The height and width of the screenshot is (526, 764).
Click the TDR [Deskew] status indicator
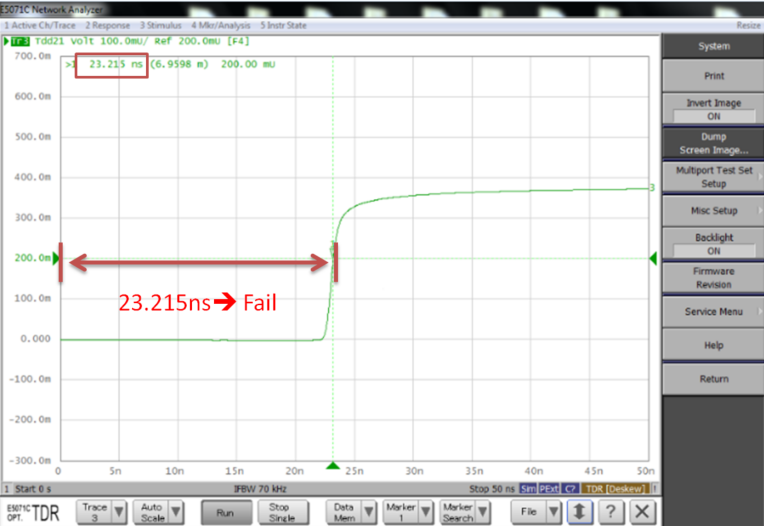click(615, 488)
